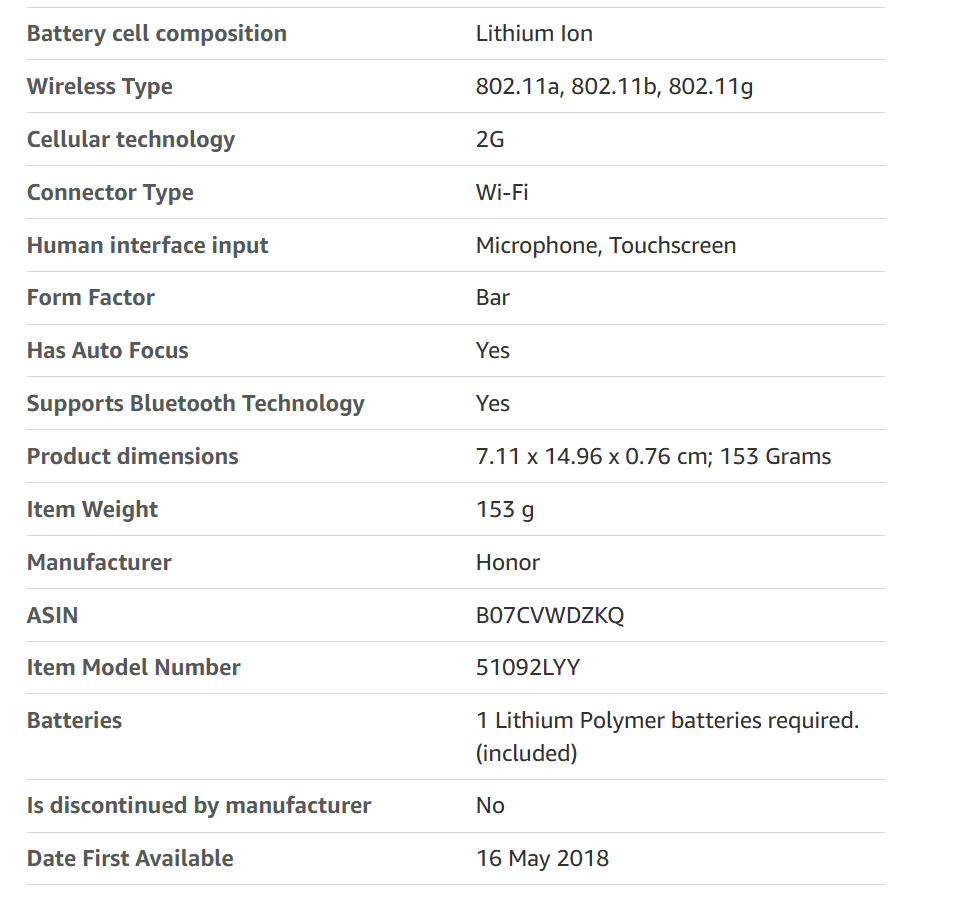Click the Battery cell composition label

point(156,33)
